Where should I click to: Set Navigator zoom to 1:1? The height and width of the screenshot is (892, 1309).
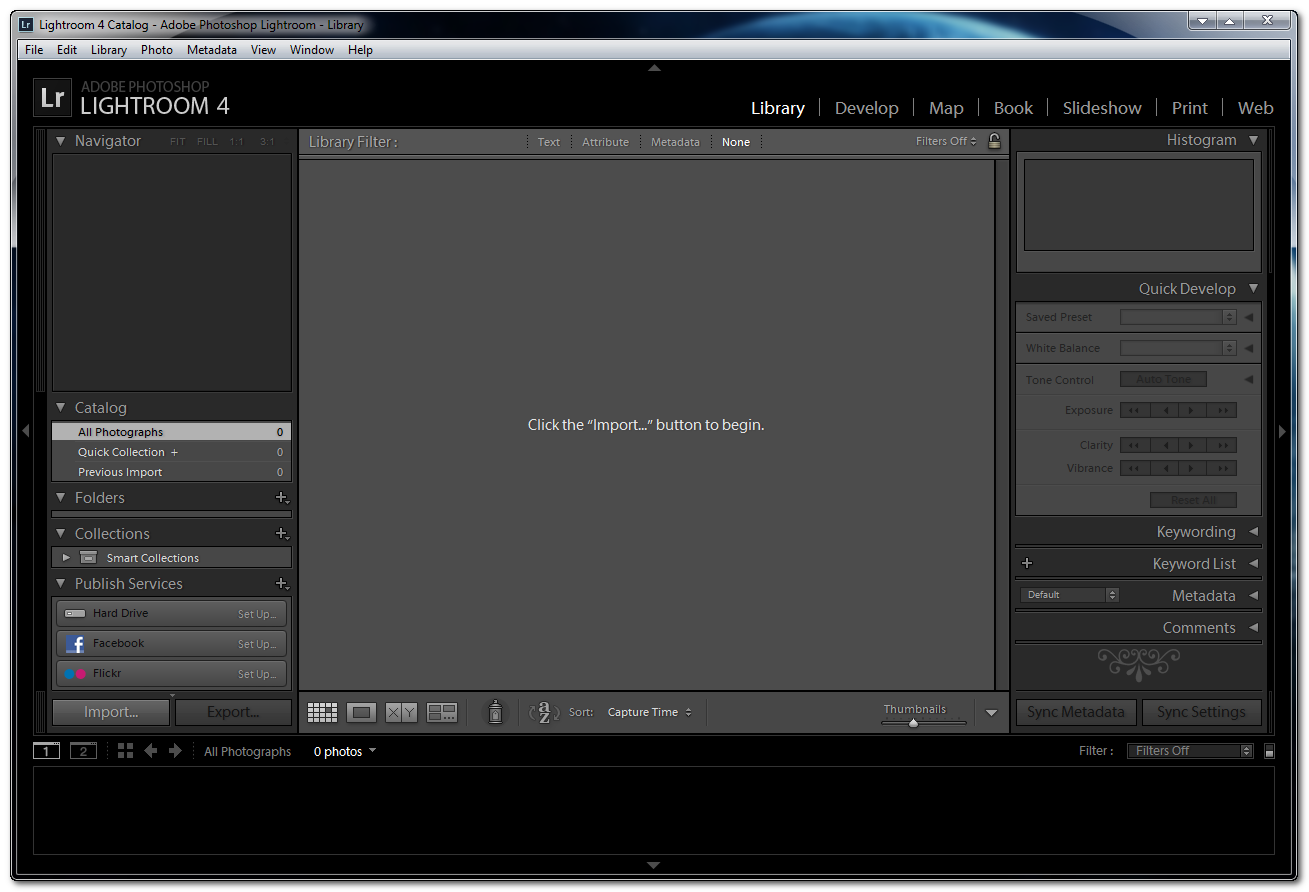tap(236, 142)
